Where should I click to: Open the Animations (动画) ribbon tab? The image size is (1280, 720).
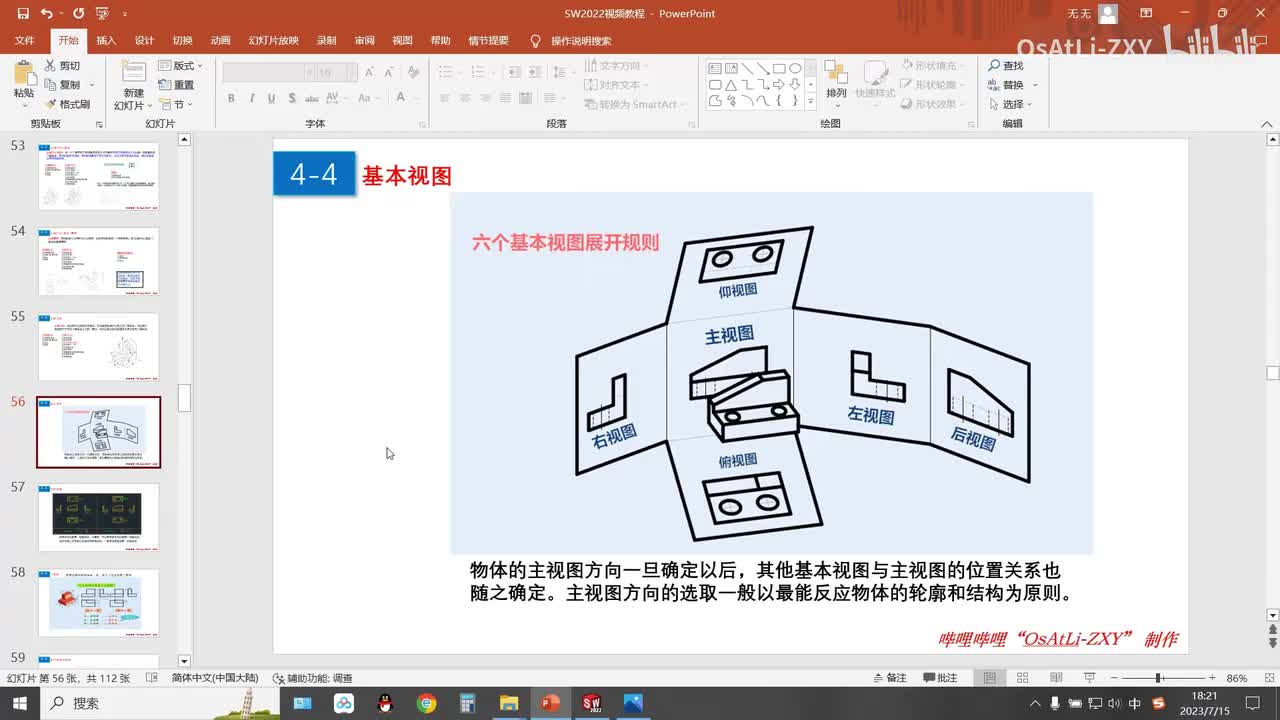220,41
